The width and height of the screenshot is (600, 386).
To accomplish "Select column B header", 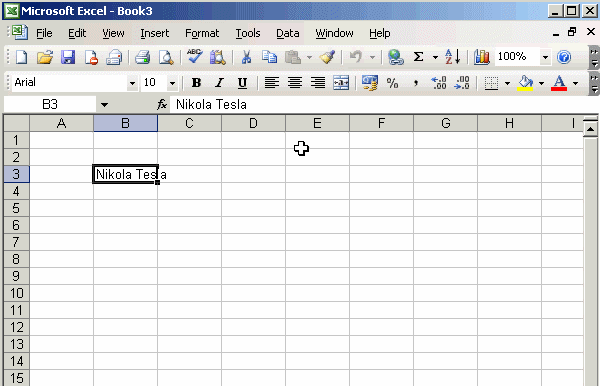I will click(126, 123).
